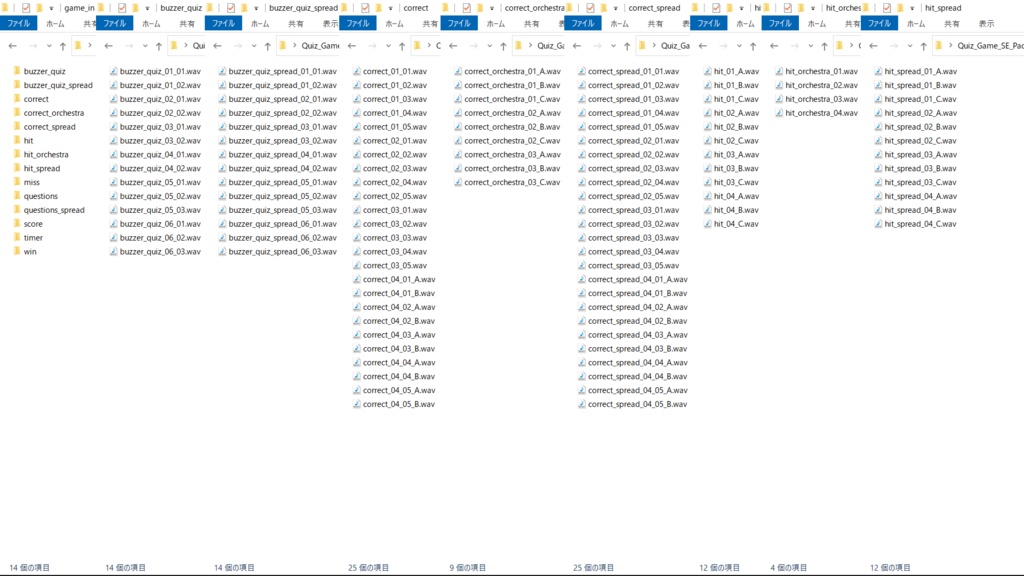Click Properties icon in correct window title bar

(x=365, y=8)
